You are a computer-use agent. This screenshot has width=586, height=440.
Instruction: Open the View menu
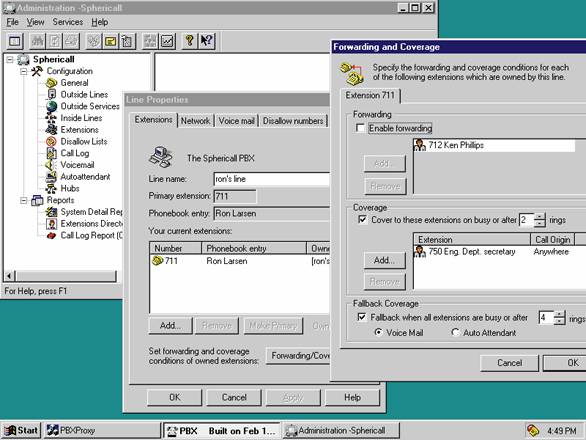pos(35,22)
